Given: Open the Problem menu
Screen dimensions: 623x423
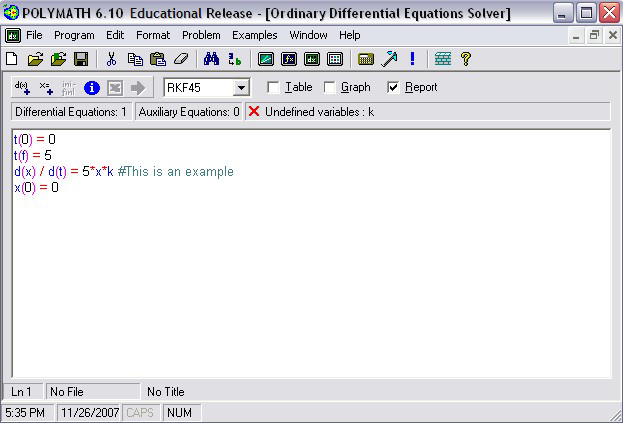Looking at the screenshot, I should click(200, 35).
